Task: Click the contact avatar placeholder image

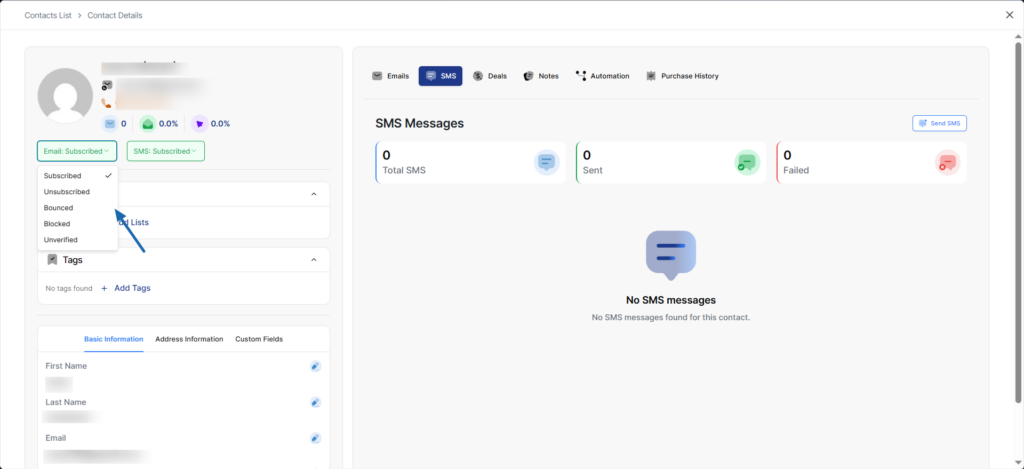Action: click(65, 96)
